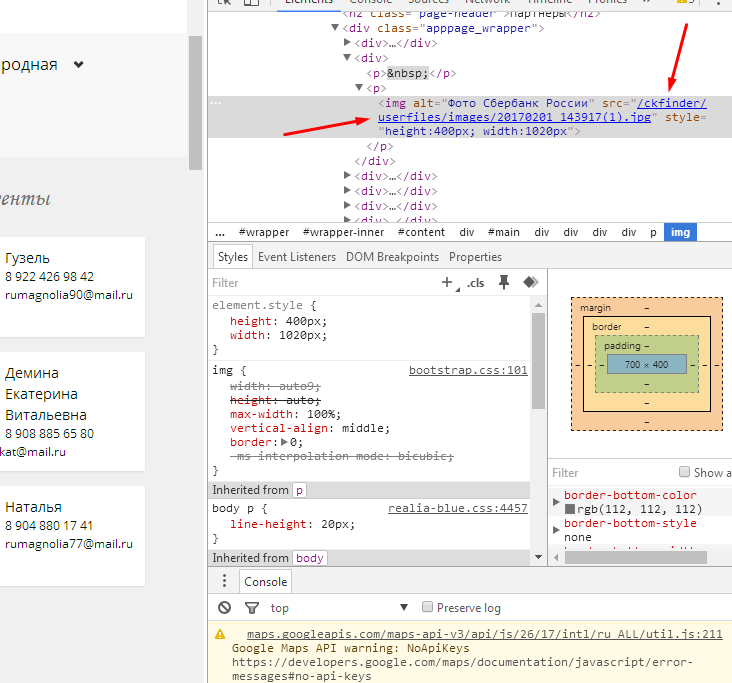Click phone number 8 908 885 65 80

tap(49, 434)
